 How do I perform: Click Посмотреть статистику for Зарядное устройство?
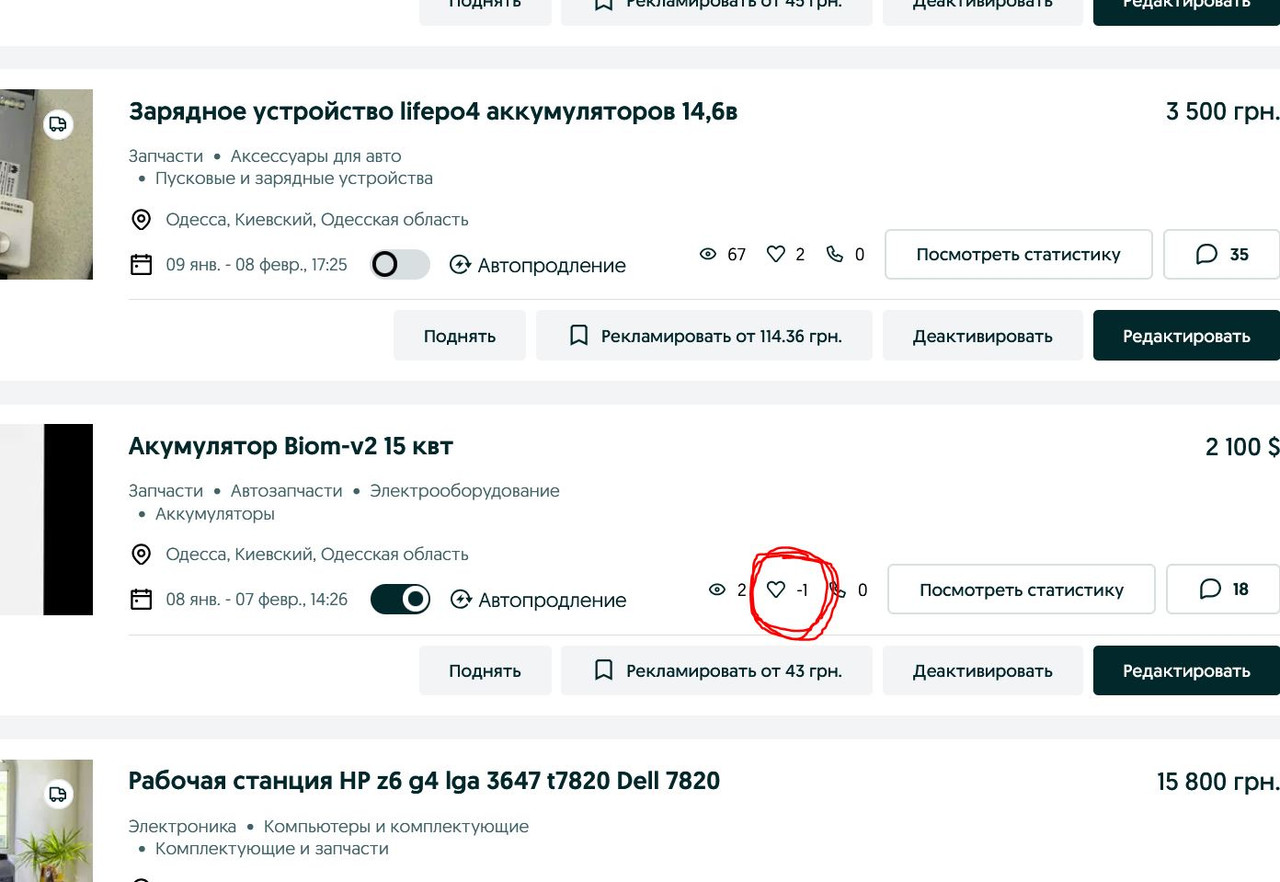(x=1018, y=254)
